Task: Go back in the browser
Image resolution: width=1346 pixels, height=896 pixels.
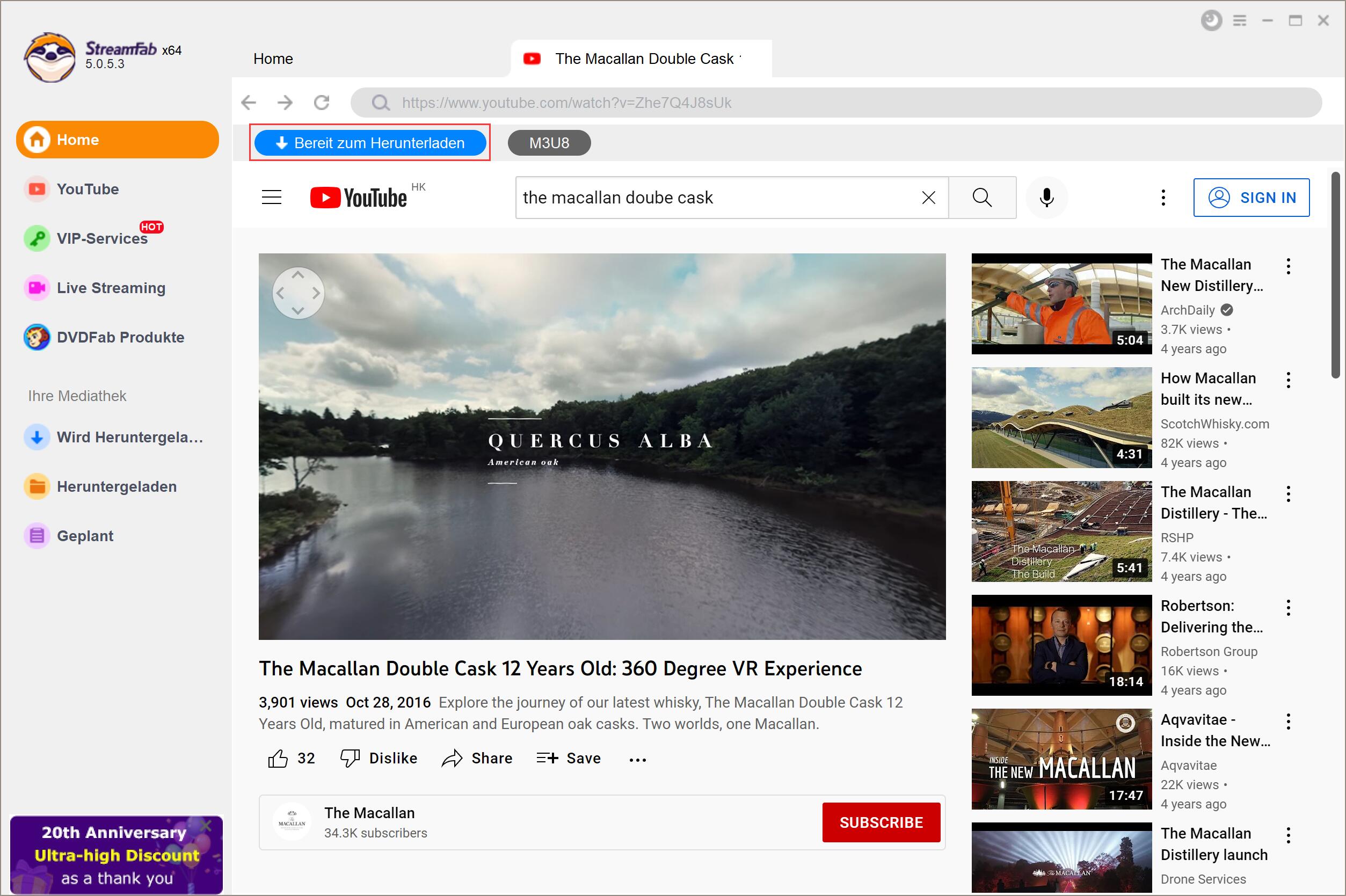Action: pyautogui.click(x=249, y=103)
